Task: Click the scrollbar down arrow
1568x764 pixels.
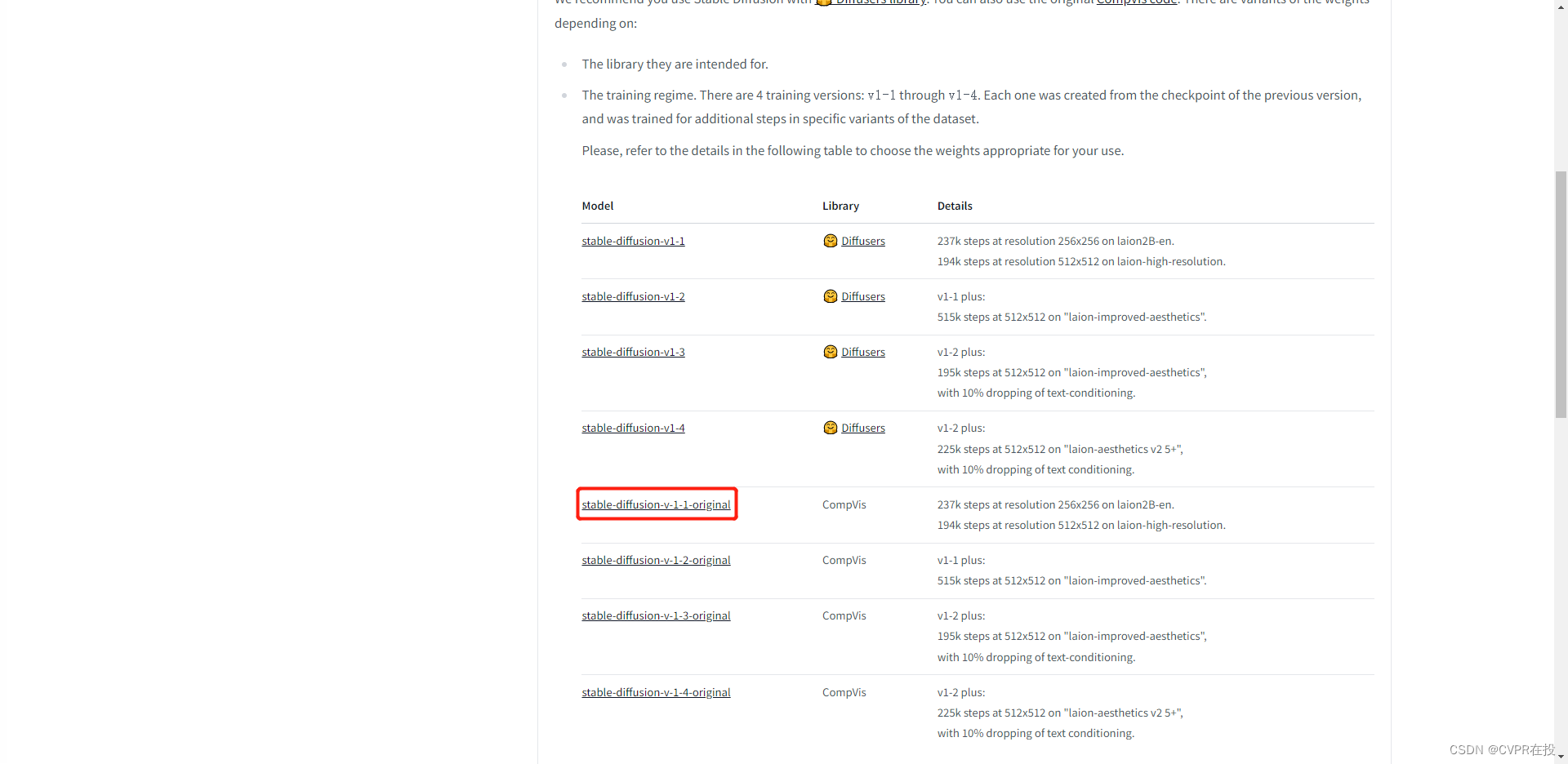Action: [x=1561, y=757]
